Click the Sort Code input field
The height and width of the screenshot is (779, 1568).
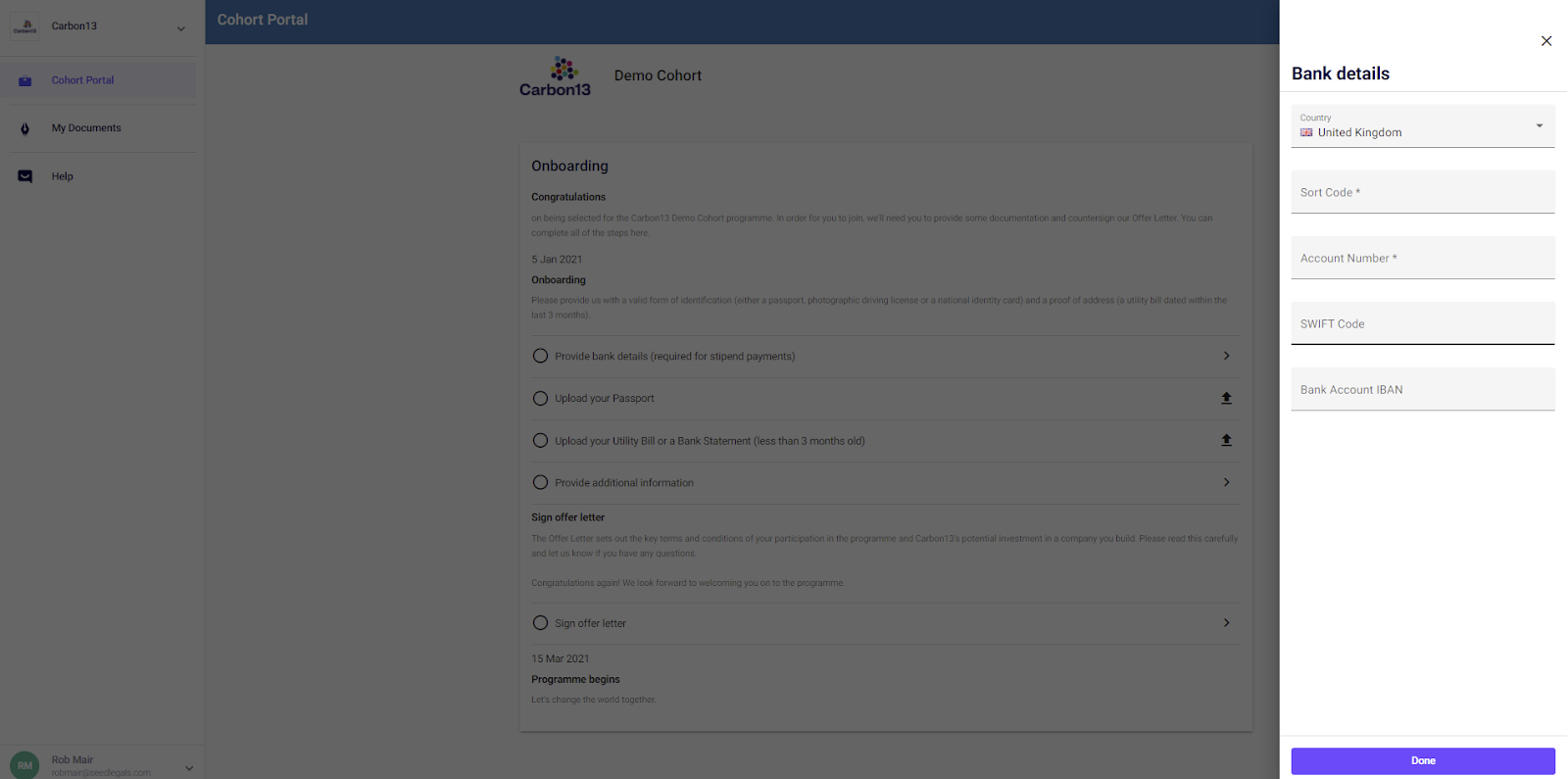1422,192
